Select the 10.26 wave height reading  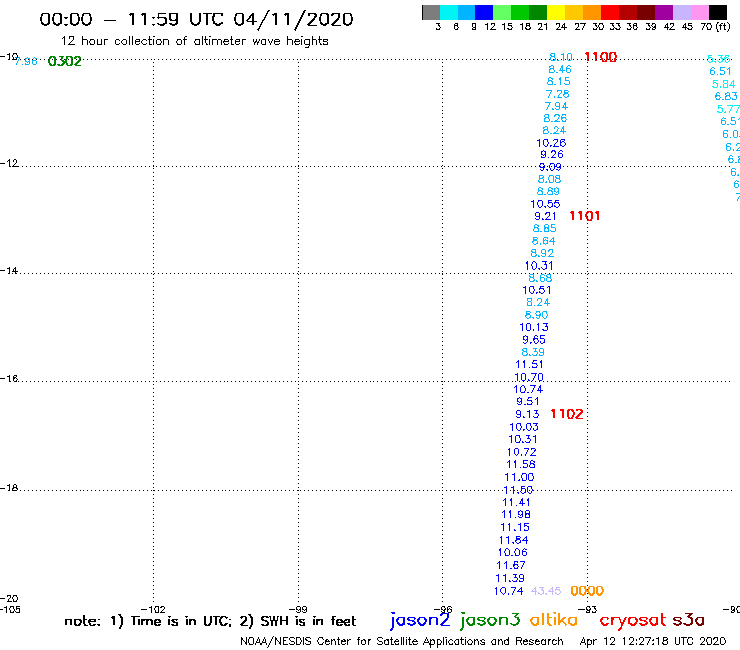pyautogui.click(x=551, y=143)
